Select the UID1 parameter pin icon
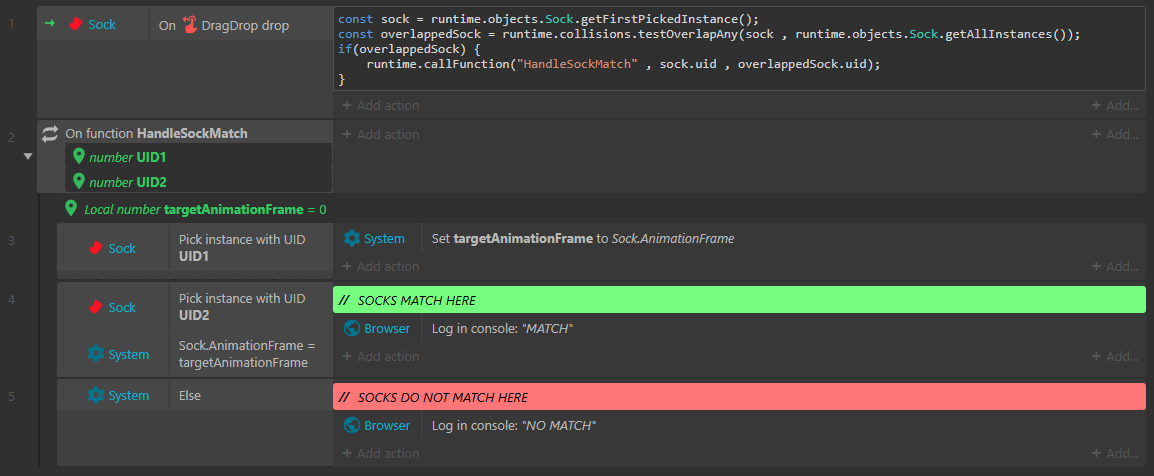 tap(79, 157)
